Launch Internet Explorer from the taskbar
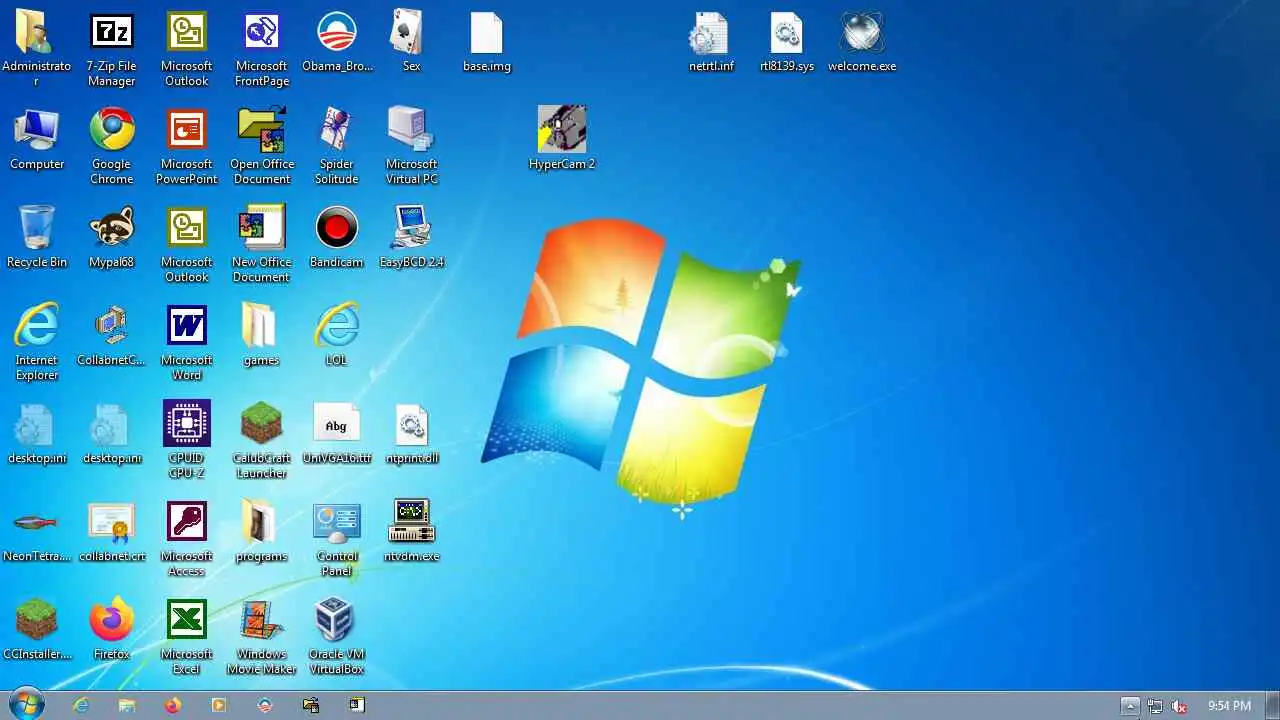 point(81,705)
